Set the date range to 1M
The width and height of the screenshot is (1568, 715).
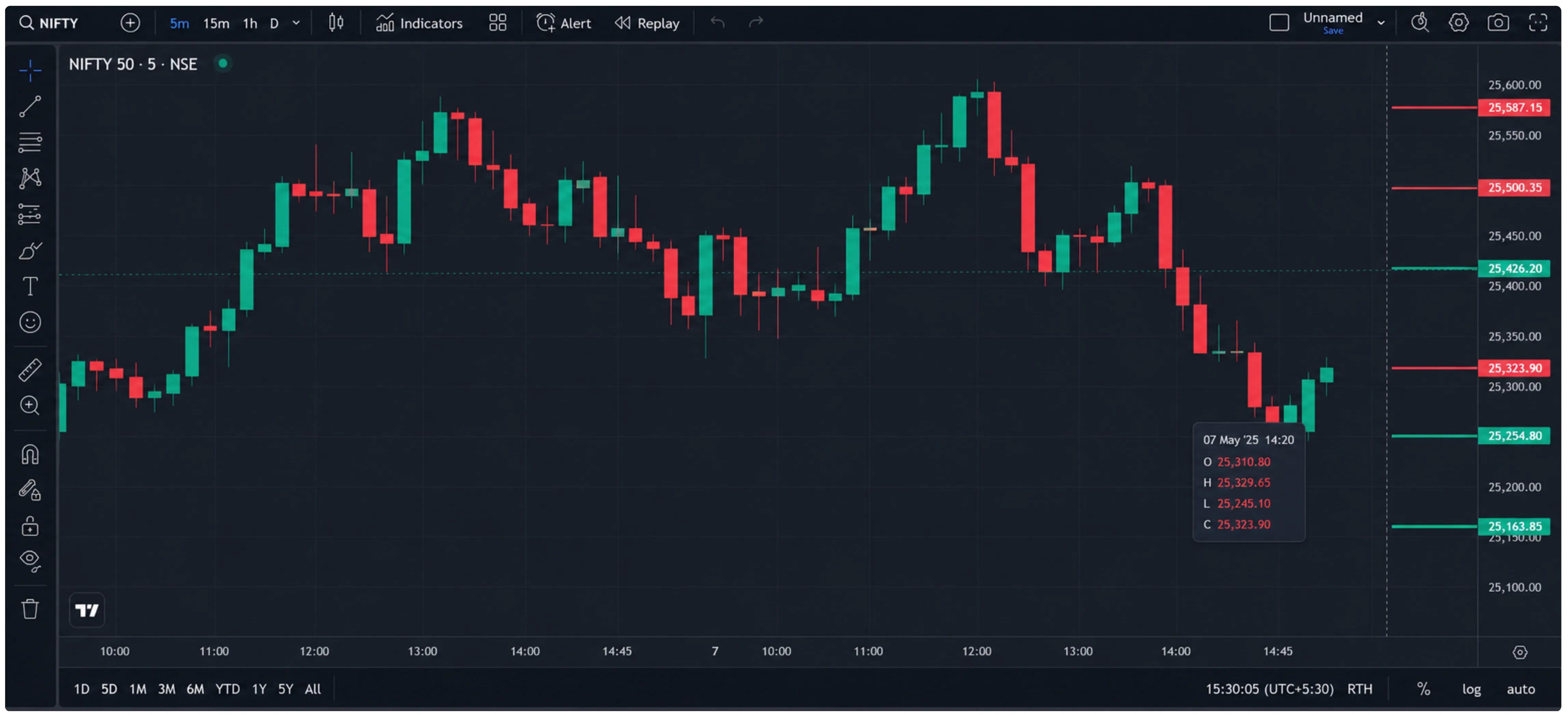[138, 689]
